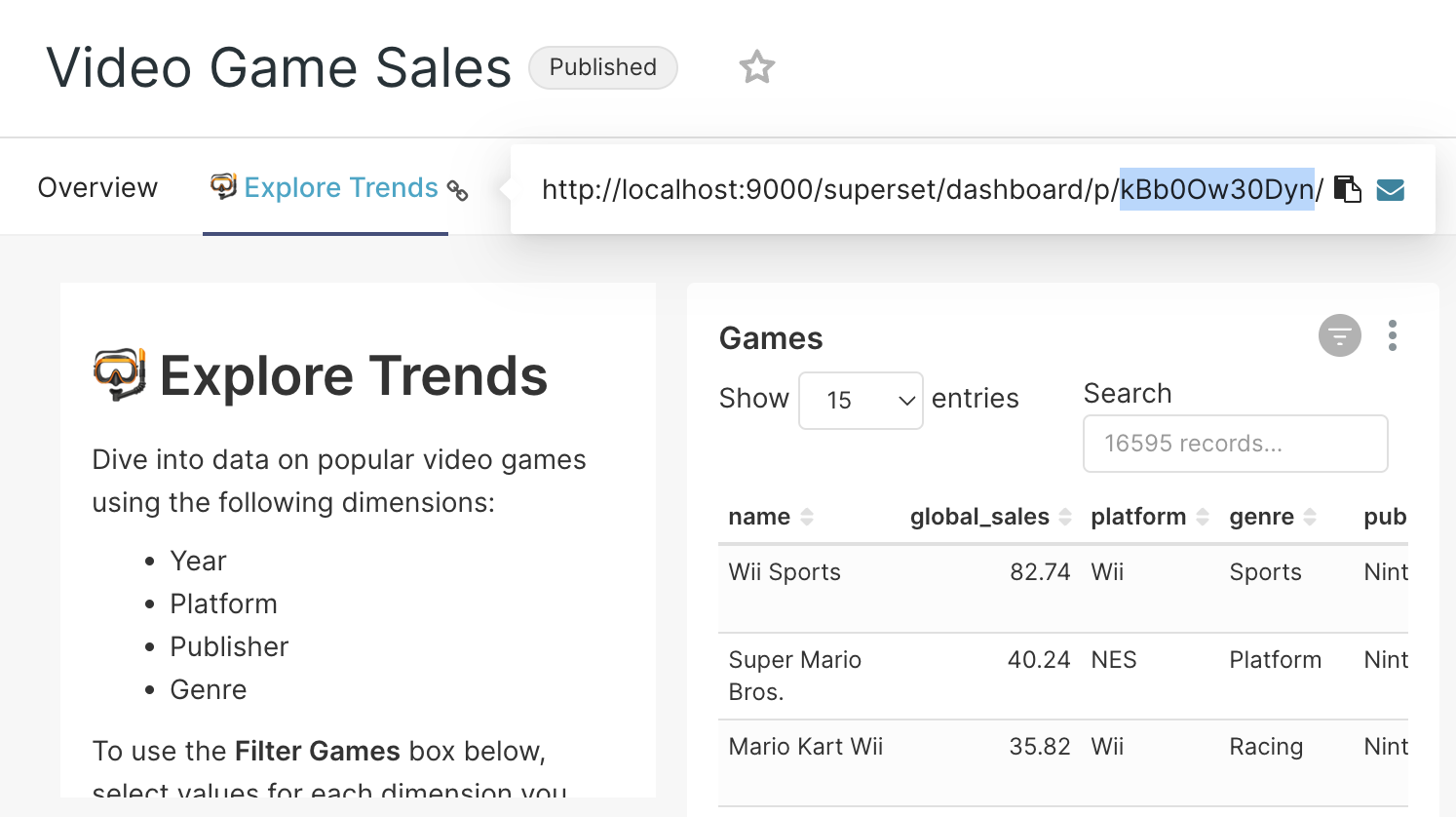Sort table by platform sort arrows
1456x817 pixels.
pos(1203,517)
